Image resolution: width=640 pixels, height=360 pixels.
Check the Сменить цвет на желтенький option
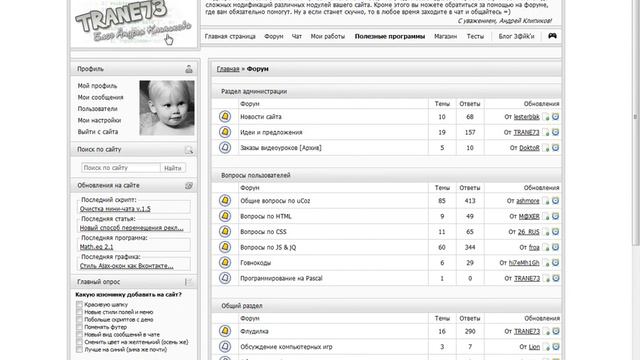point(79,342)
